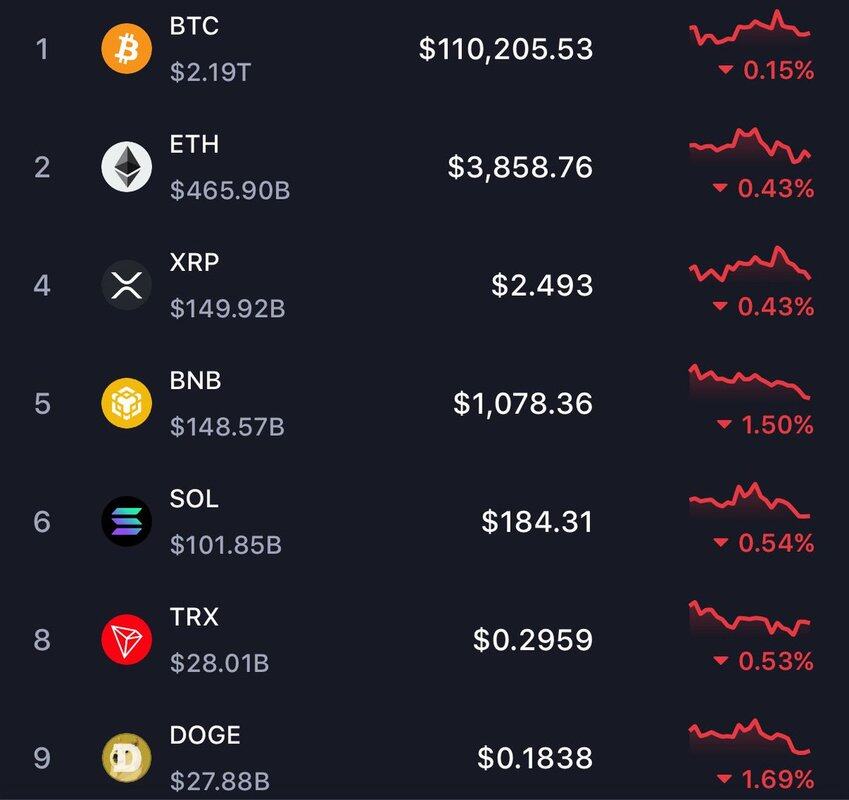Viewport: 849px width, 800px height.
Task: Click the $110,205.53 Bitcoin price
Action: [506, 49]
